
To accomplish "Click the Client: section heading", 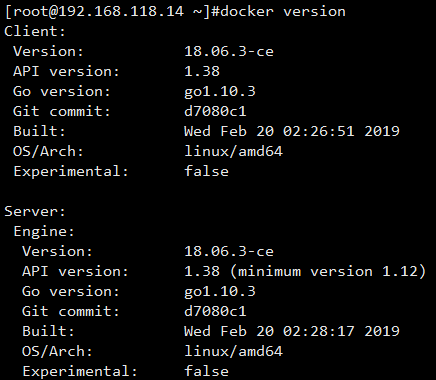I will pyautogui.click(x=35, y=31).
